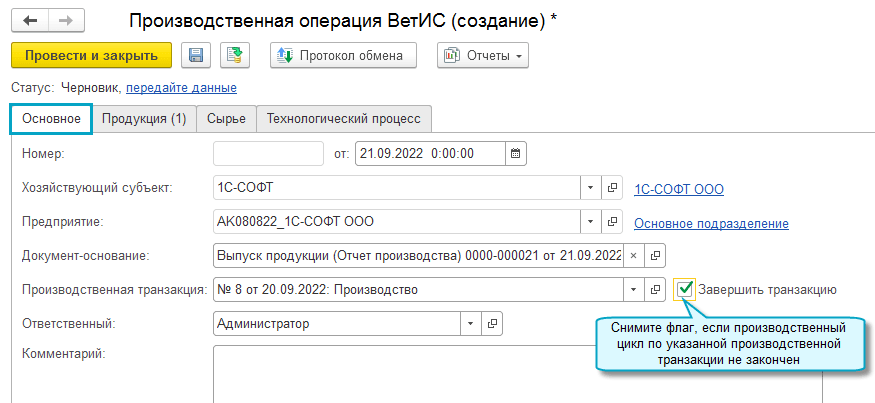Viewport: 875px width, 403px height.
Task: Go back with the left arrow
Action: [x=30, y=20]
